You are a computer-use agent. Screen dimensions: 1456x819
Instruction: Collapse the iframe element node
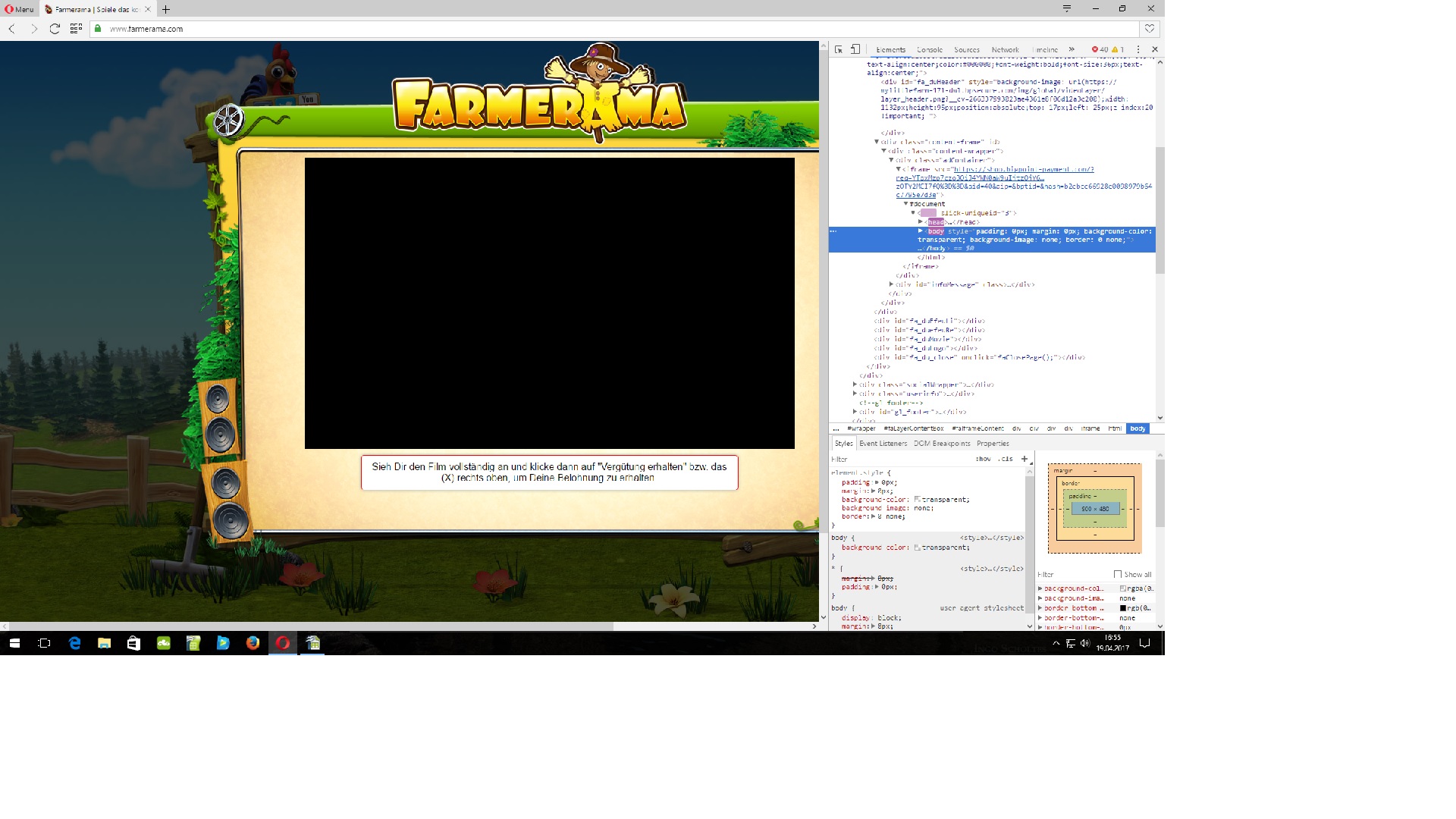[899, 169]
